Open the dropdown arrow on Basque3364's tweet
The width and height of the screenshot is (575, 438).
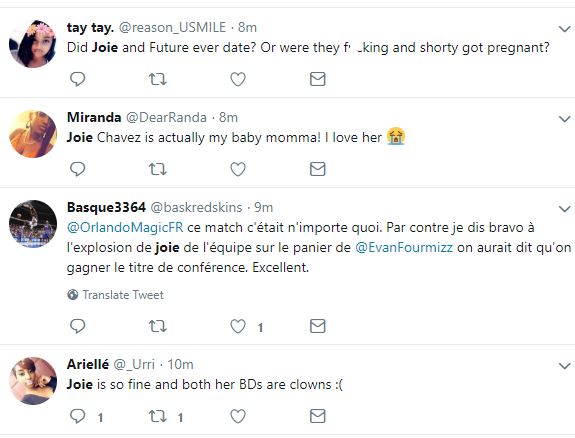564,209
